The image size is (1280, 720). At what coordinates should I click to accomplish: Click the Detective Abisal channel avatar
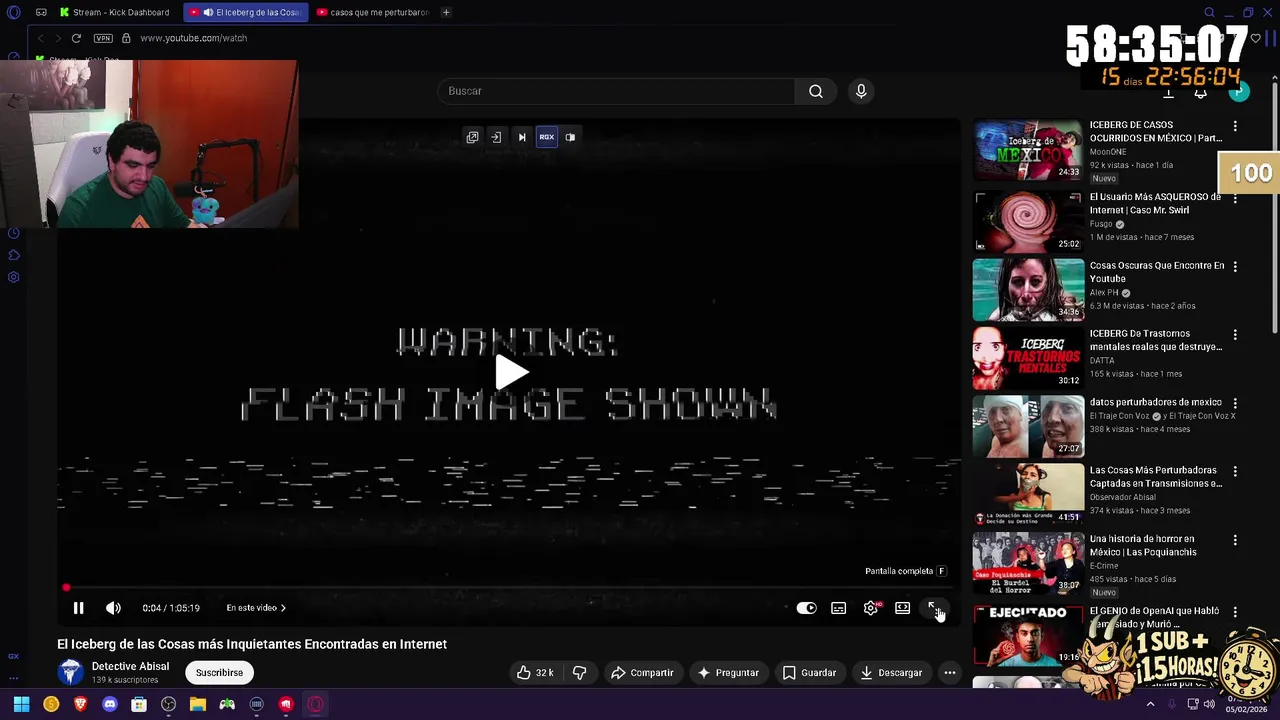pyautogui.click(x=71, y=672)
